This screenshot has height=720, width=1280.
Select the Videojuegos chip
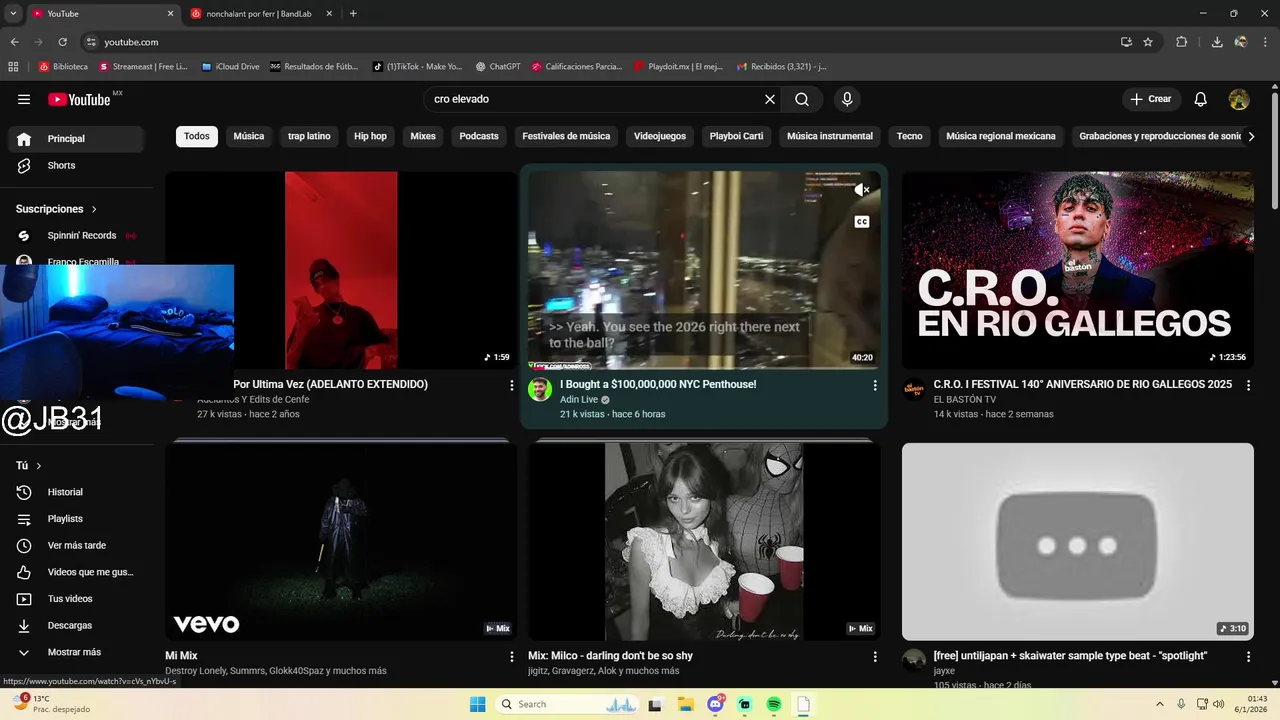pyautogui.click(x=660, y=136)
